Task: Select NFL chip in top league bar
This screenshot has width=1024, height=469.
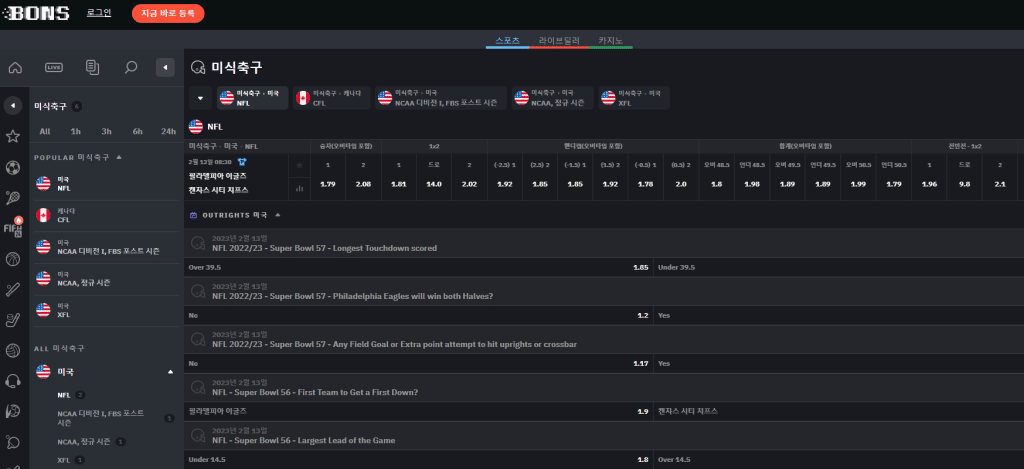Action: (253, 98)
